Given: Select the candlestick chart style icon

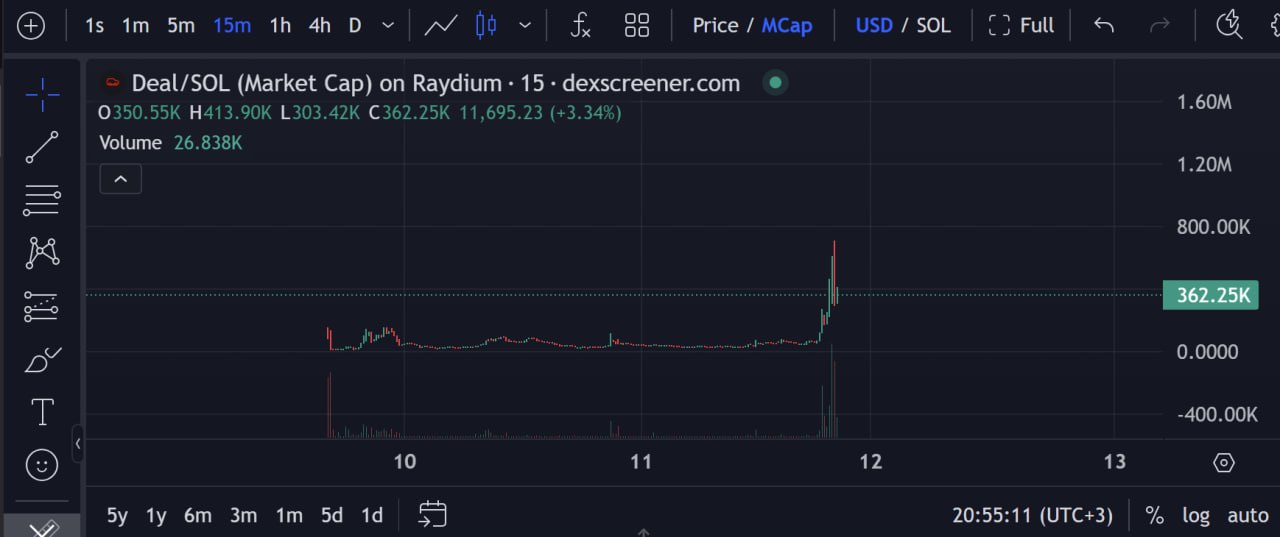Looking at the screenshot, I should (486, 25).
